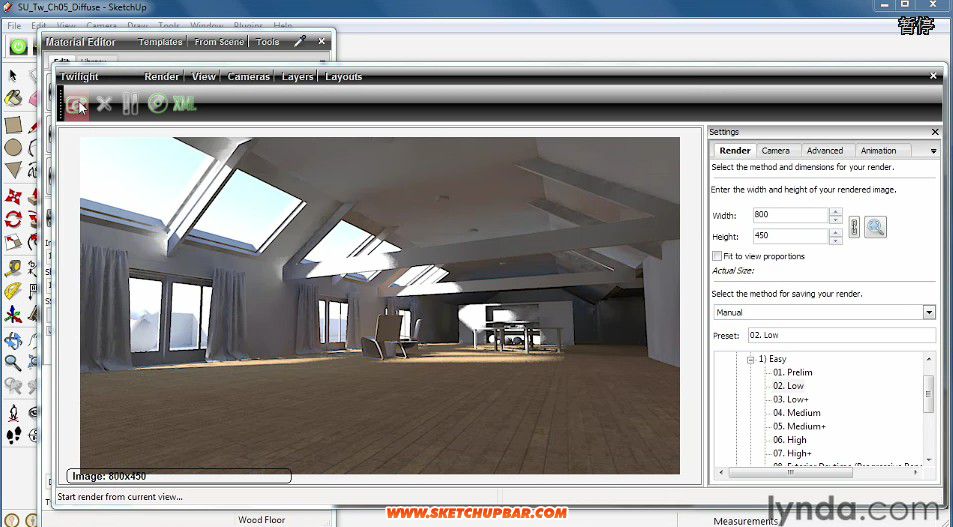
Task: Select the Paint Bucket tool
Action: pyautogui.click(x=13, y=98)
